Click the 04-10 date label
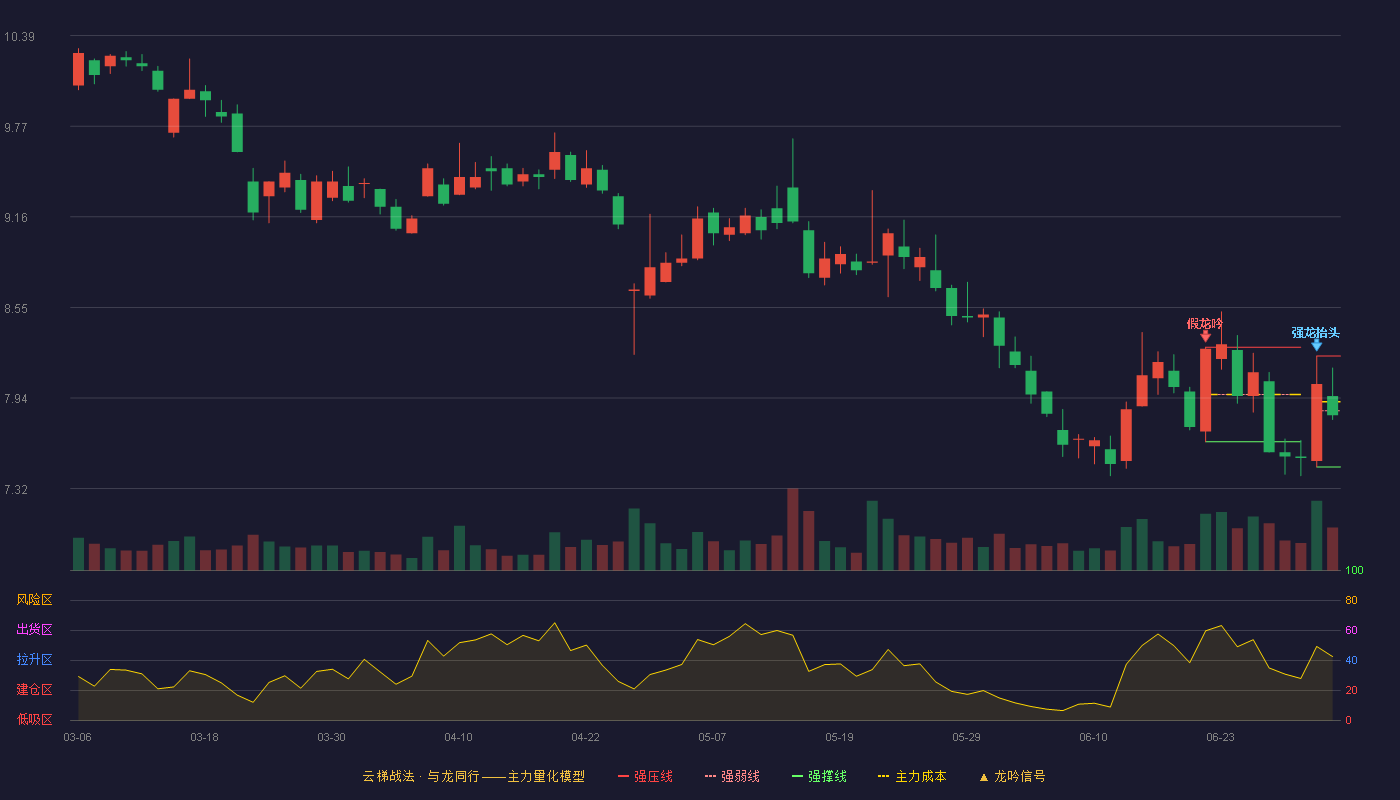Screen dimensions: 1400x800 (x=458, y=737)
